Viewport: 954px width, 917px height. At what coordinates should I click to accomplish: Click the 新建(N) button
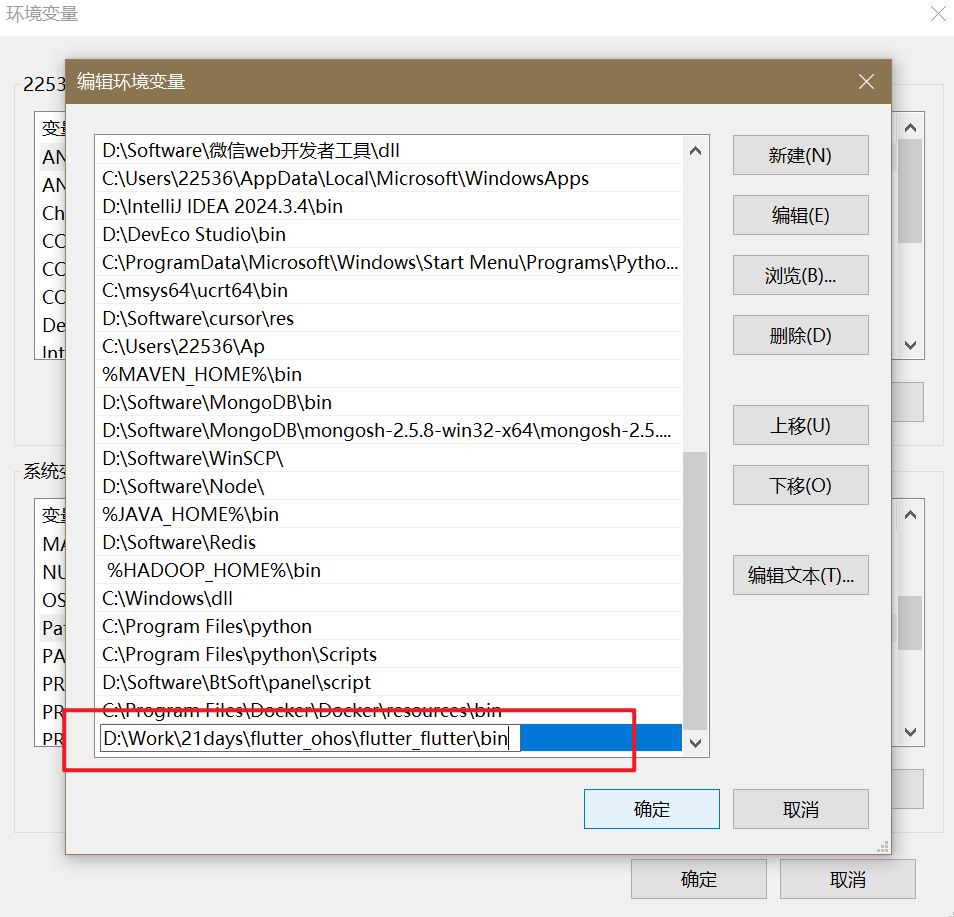[x=800, y=155]
